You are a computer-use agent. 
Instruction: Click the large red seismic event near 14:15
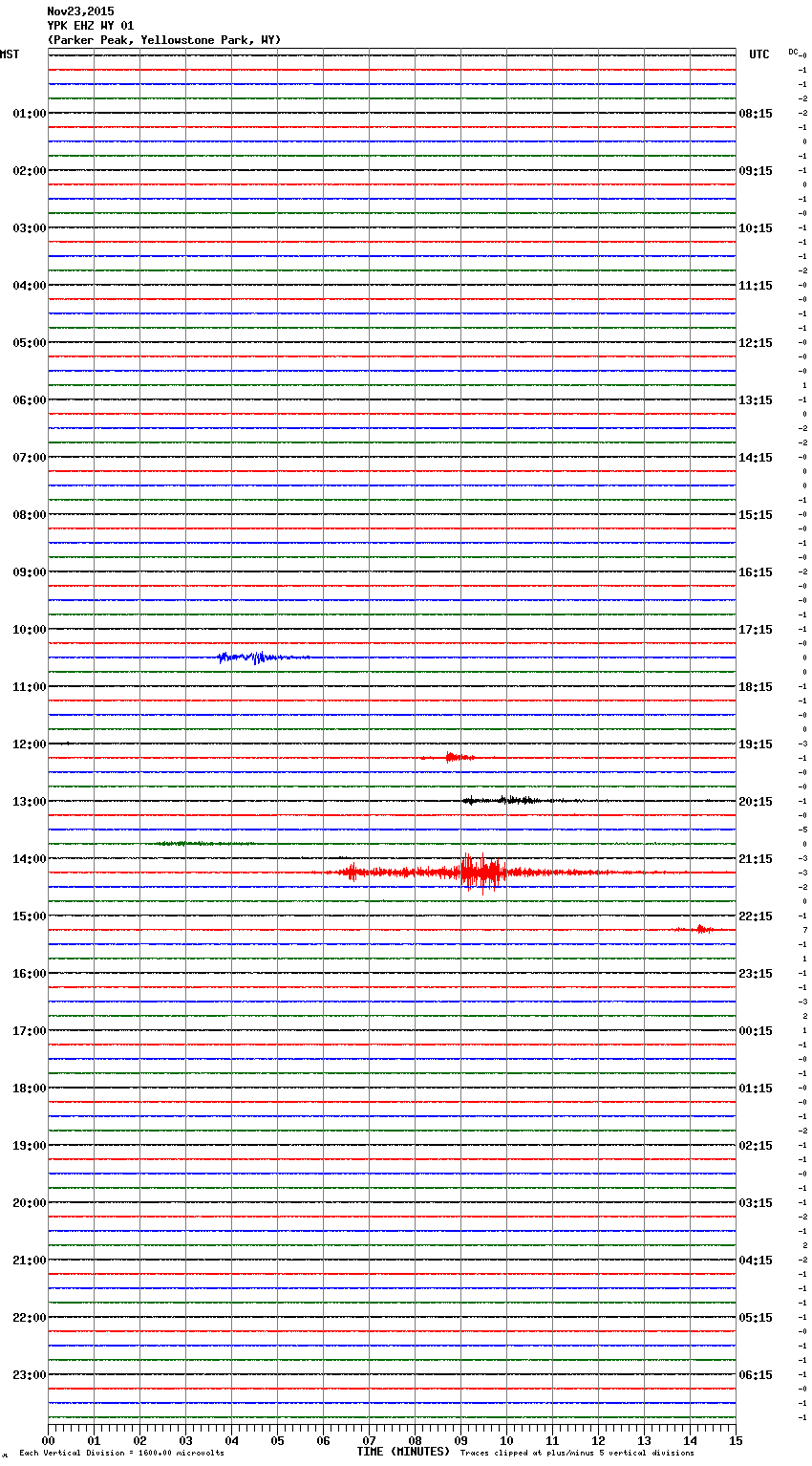[482, 872]
